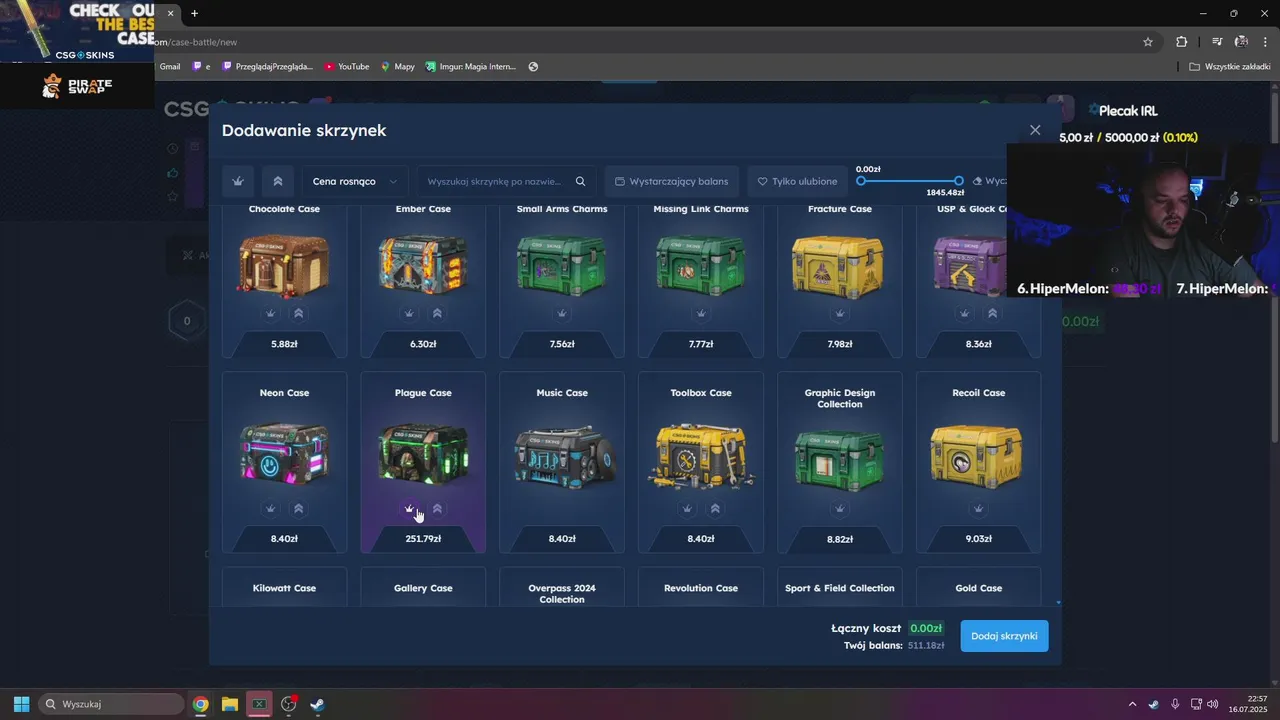Toggle the 'Tylko ulubione' favorites filter
The width and height of the screenshot is (1280, 720).
[797, 181]
